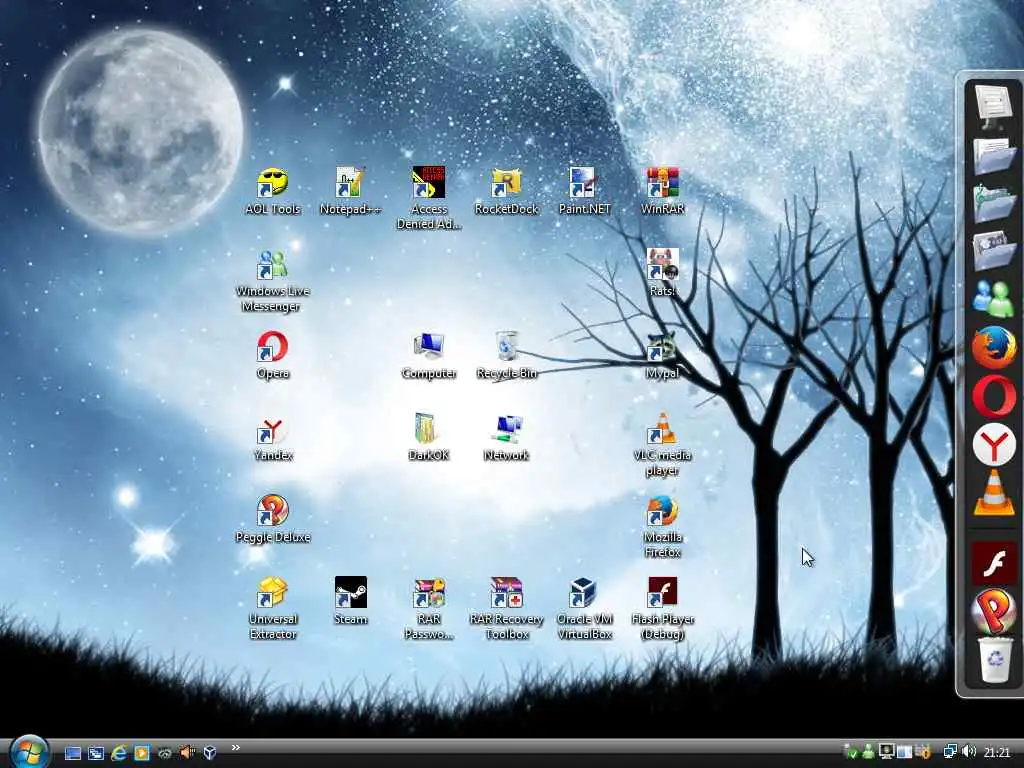The height and width of the screenshot is (768, 1024).
Task: Open the network tray icon
Action: [x=950, y=752]
